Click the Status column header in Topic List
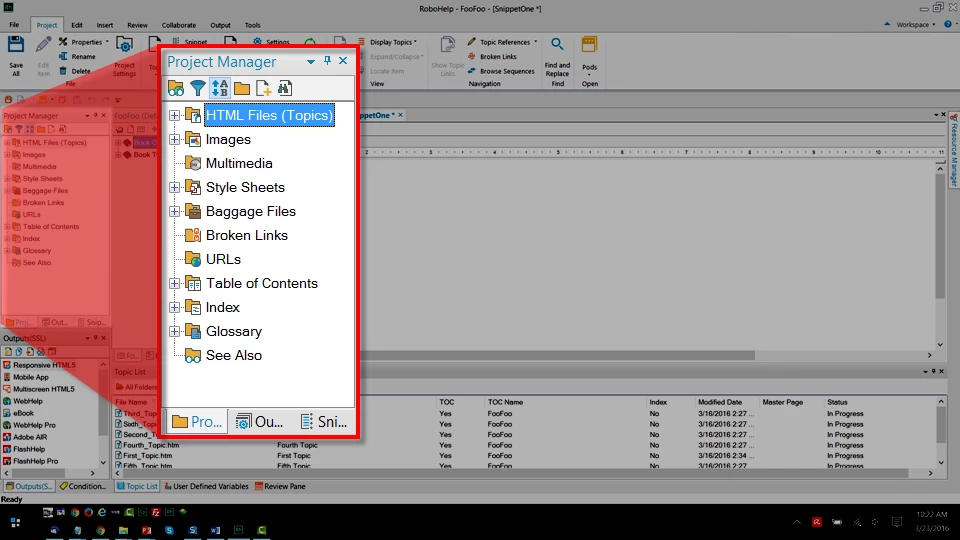Viewport: 960px width, 540px height. point(837,402)
